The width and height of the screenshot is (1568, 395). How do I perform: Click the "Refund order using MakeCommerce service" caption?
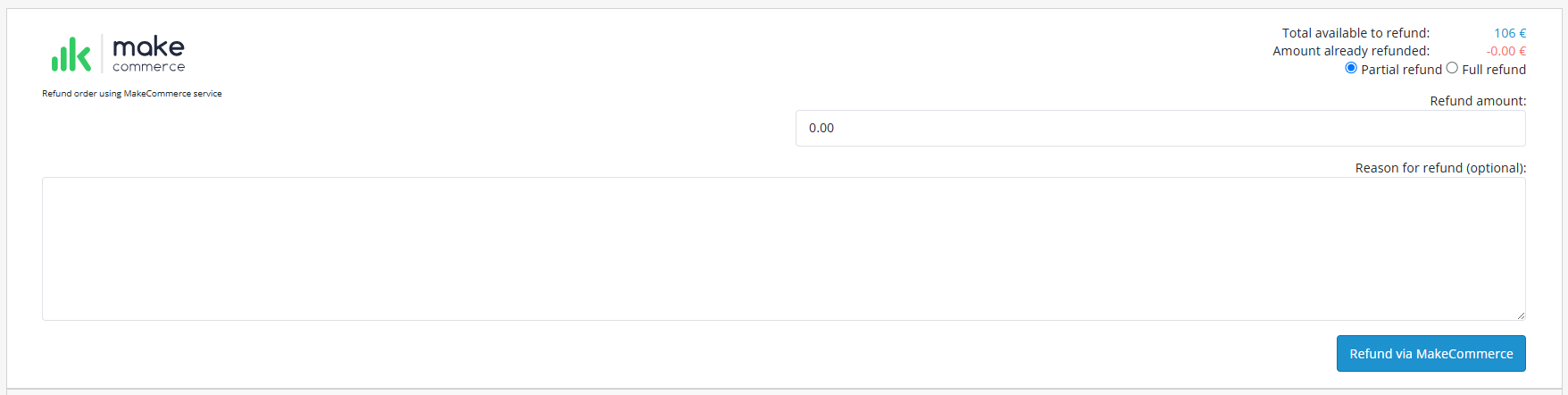click(132, 94)
